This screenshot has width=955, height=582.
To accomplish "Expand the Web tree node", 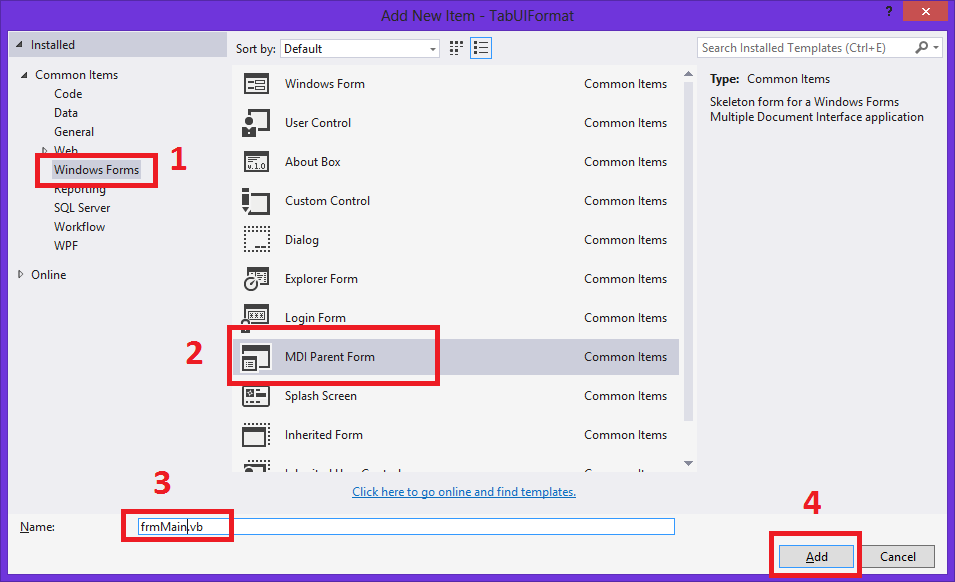I will (44, 150).
